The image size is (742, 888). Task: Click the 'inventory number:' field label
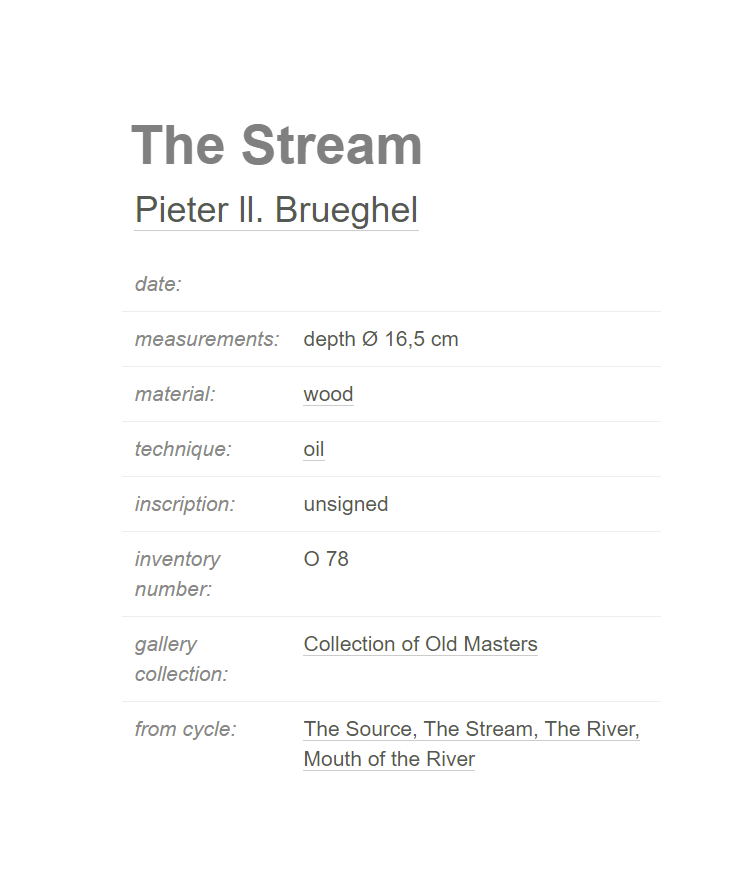[177, 574]
